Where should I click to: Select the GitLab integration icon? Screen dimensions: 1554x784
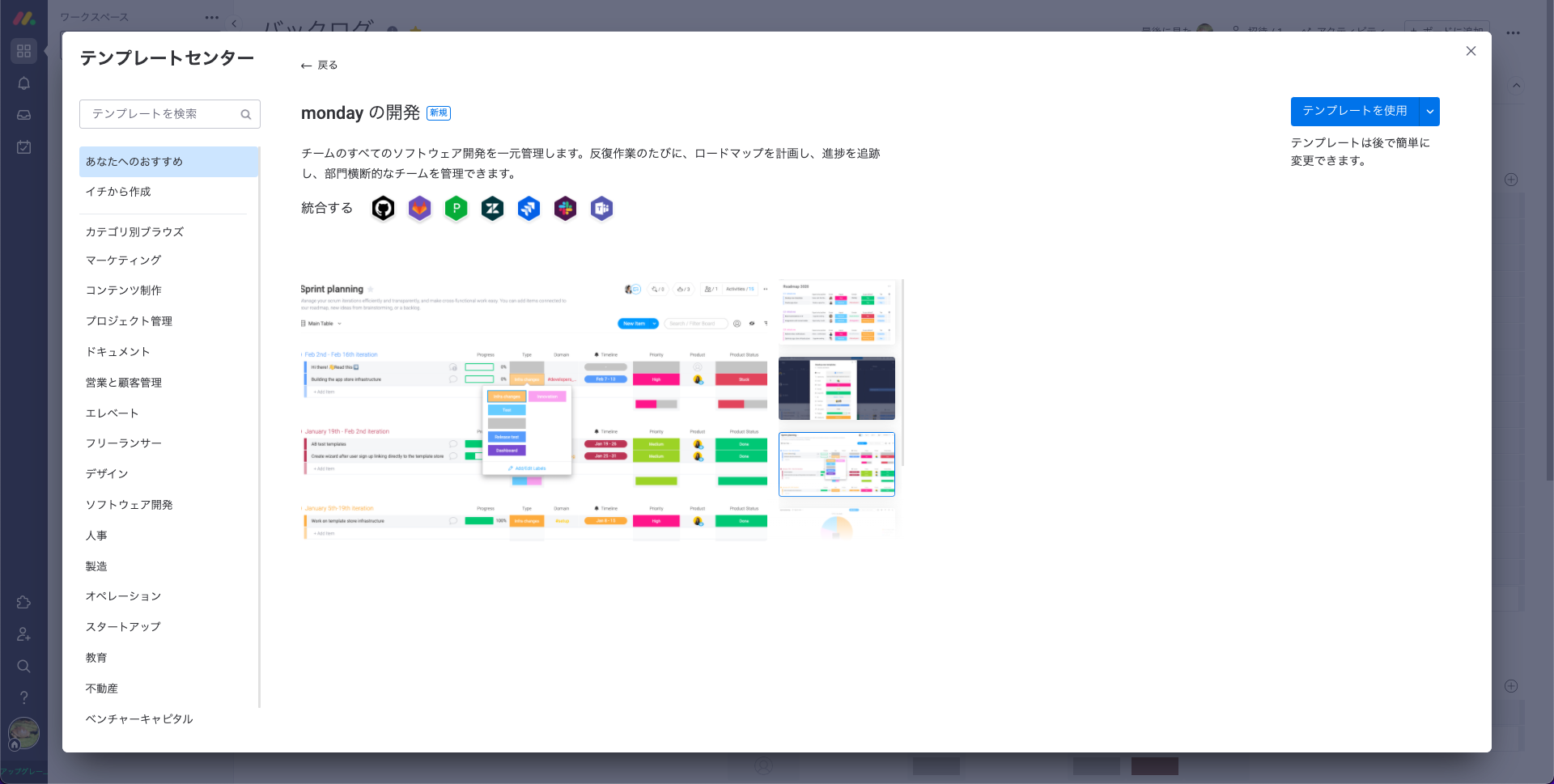click(x=419, y=208)
